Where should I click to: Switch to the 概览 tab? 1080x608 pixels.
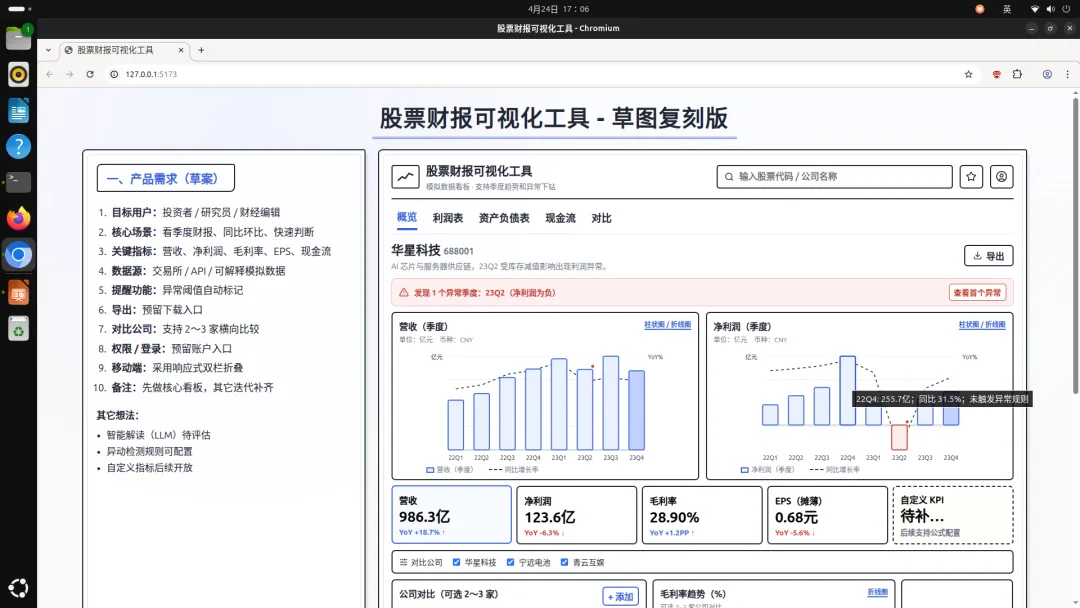(x=407, y=218)
